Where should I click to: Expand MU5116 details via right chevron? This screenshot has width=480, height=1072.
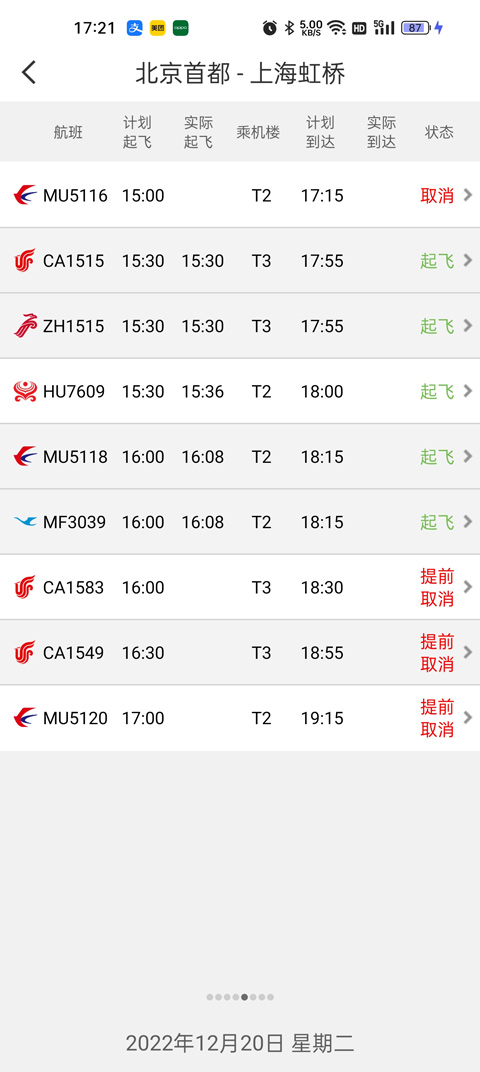click(468, 195)
